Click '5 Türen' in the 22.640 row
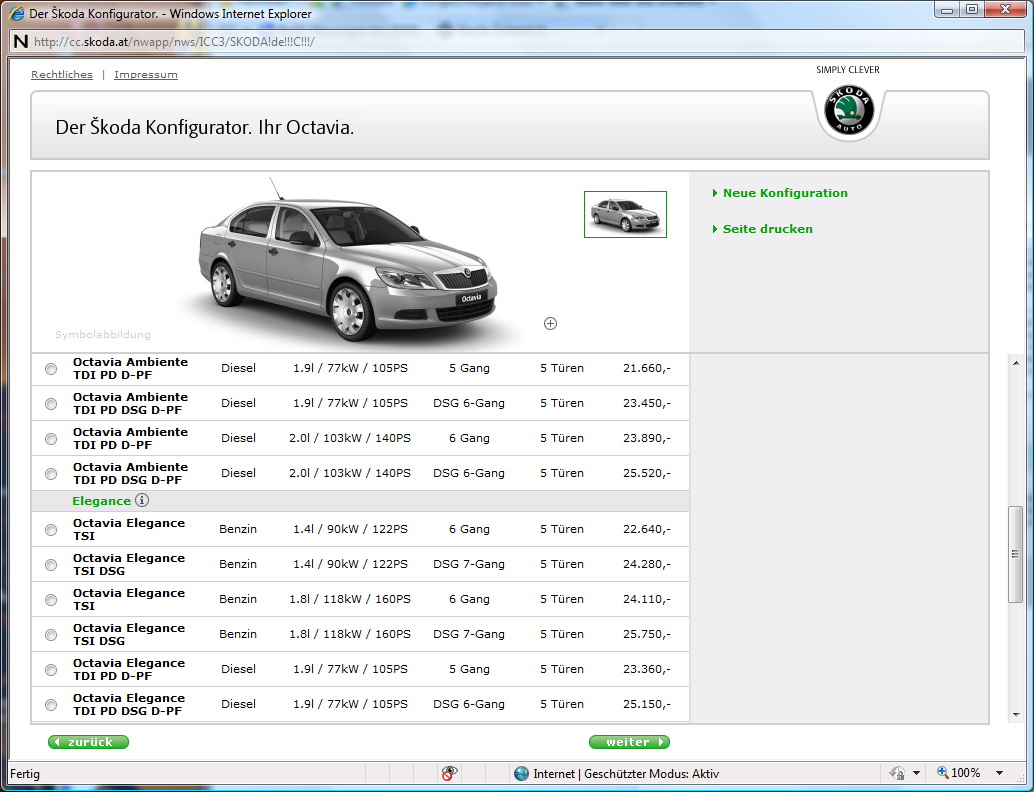 pyautogui.click(x=562, y=529)
